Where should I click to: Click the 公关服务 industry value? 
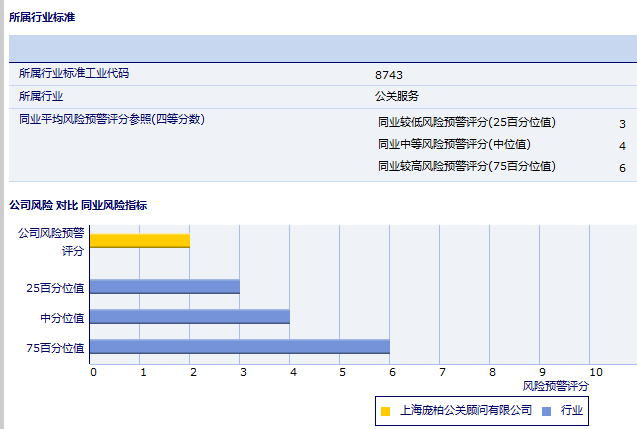click(x=396, y=97)
